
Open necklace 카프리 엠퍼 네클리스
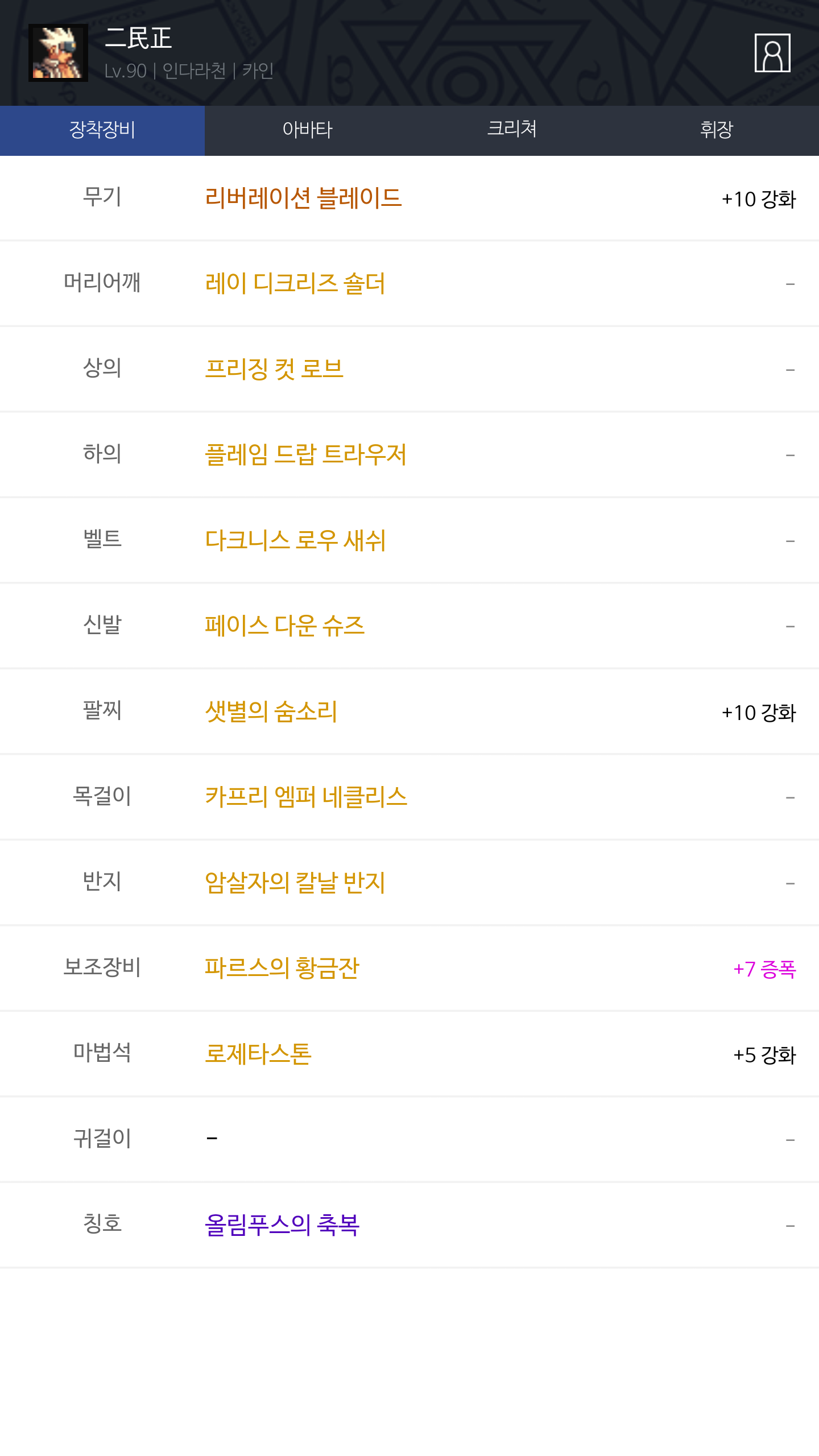point(306,797)
